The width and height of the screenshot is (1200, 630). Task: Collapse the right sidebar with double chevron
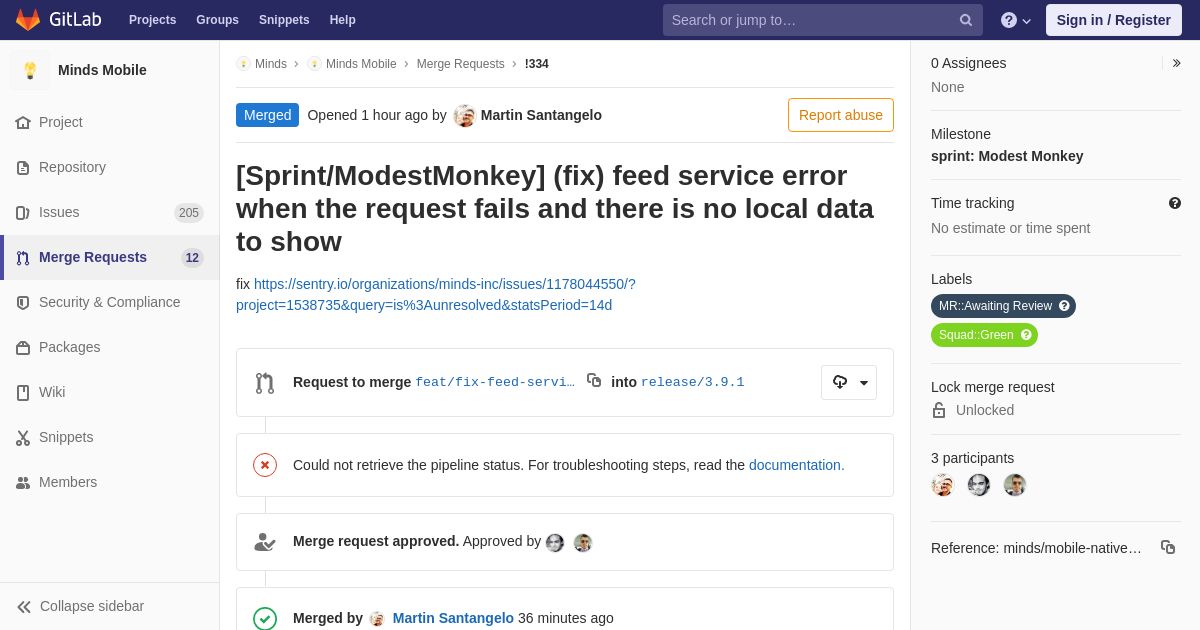[x=1176, y=63]
